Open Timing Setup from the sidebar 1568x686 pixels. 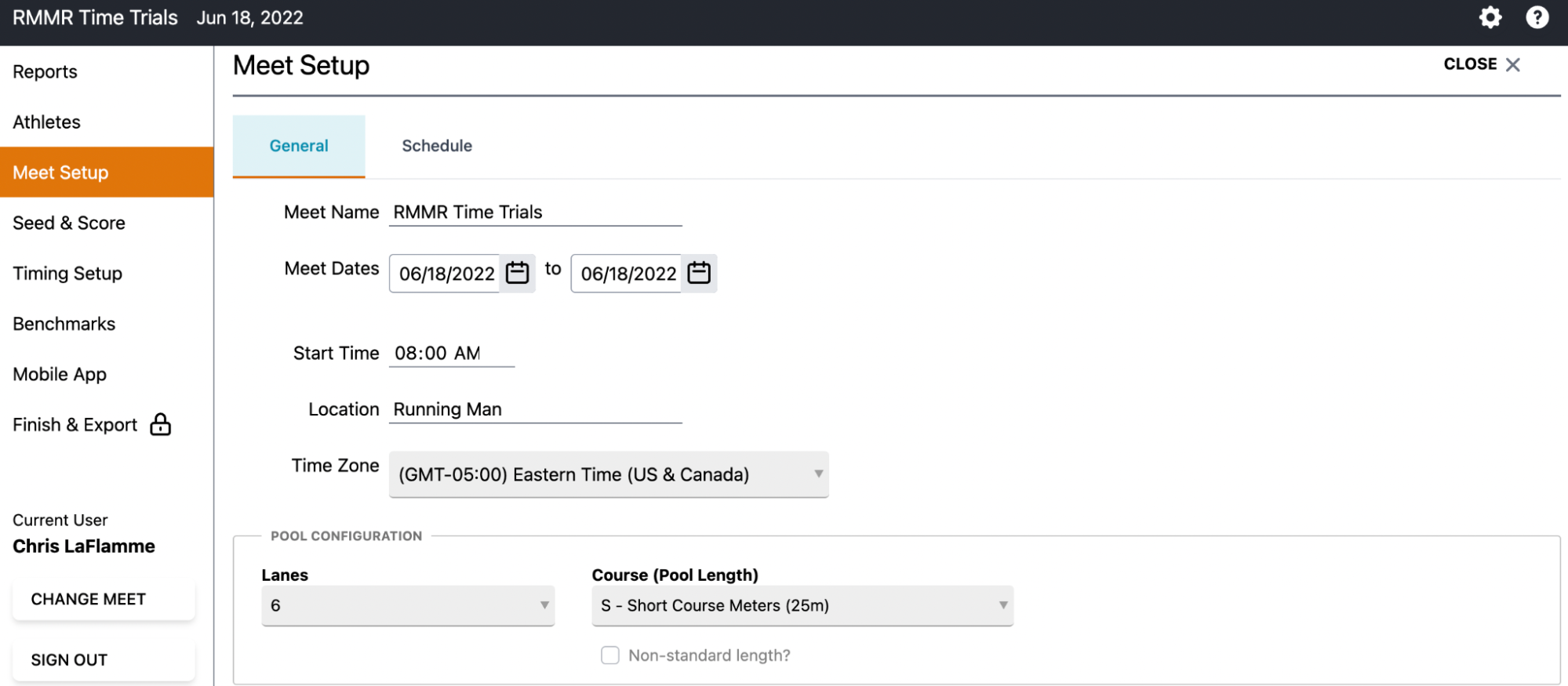click(67, 274)
